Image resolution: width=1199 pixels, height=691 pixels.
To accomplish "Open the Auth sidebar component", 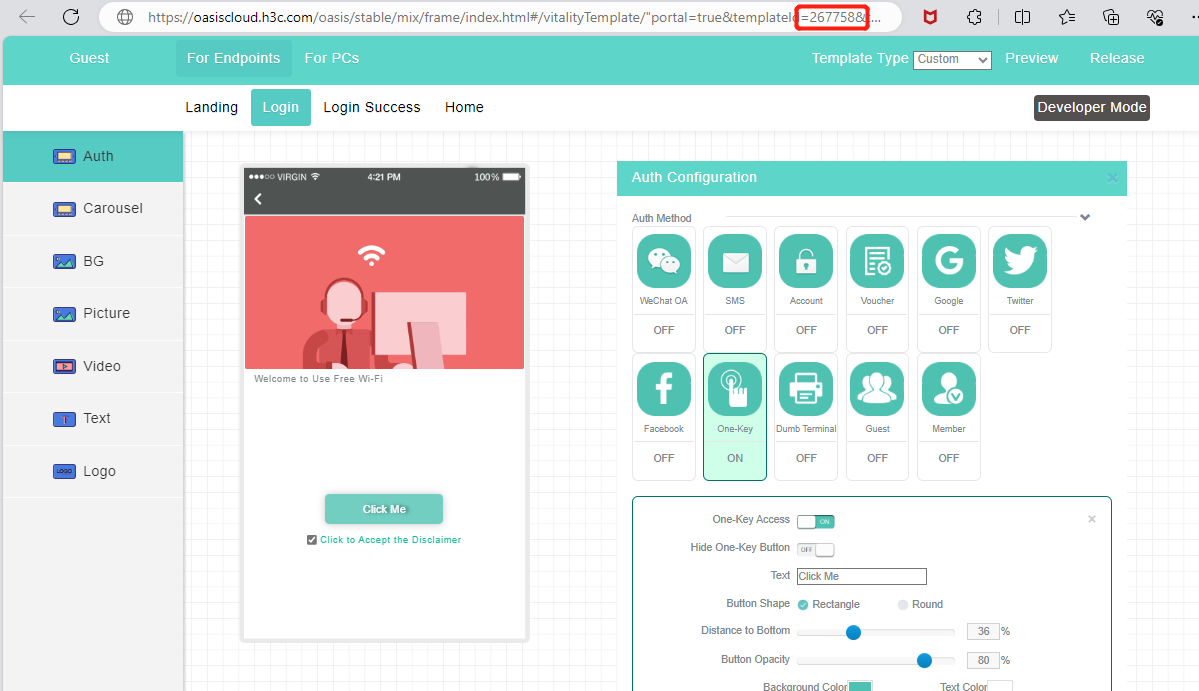I will tap(93, 156).
